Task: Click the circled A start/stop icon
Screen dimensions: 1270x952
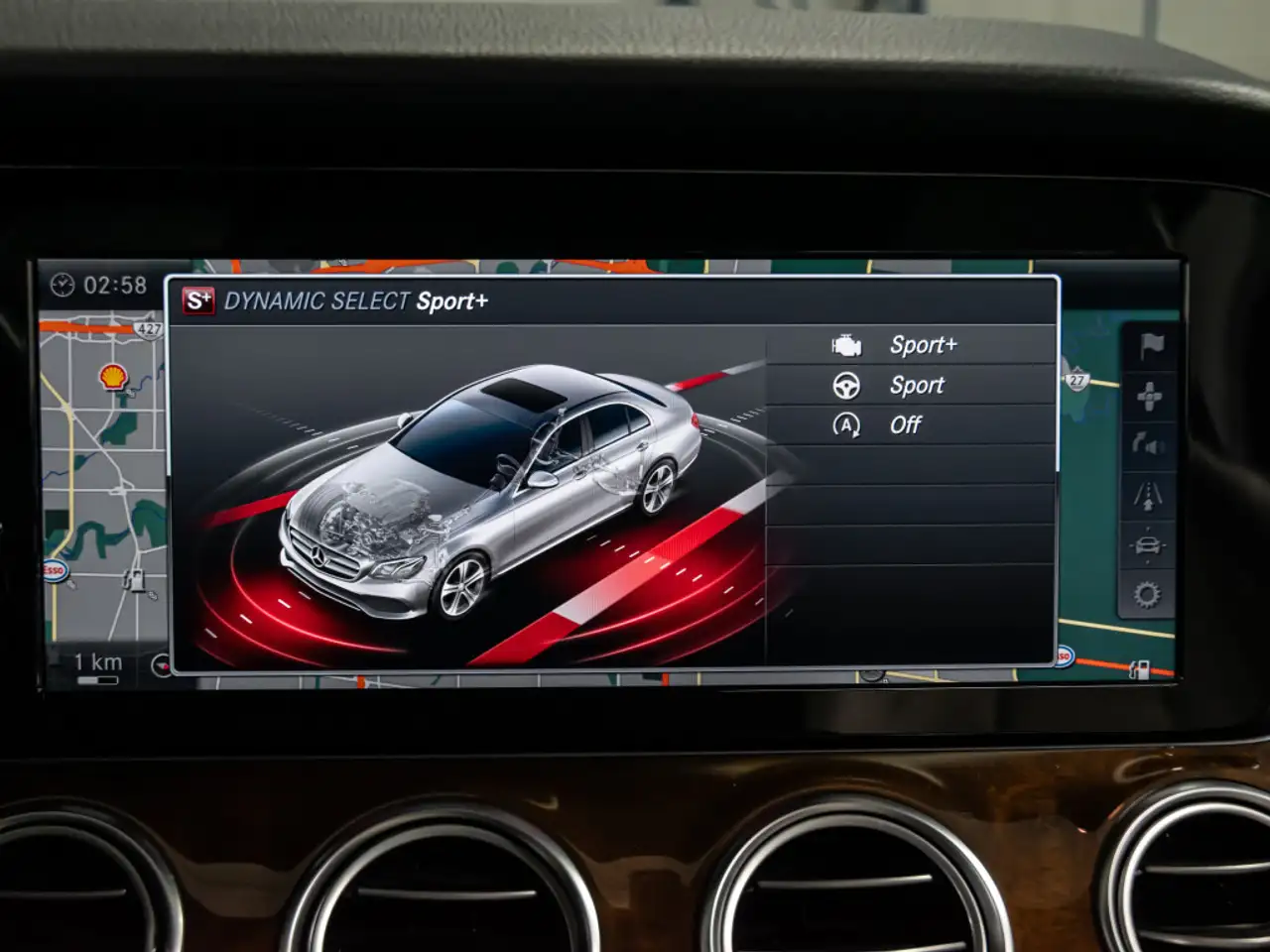Action: pos(846,425)
